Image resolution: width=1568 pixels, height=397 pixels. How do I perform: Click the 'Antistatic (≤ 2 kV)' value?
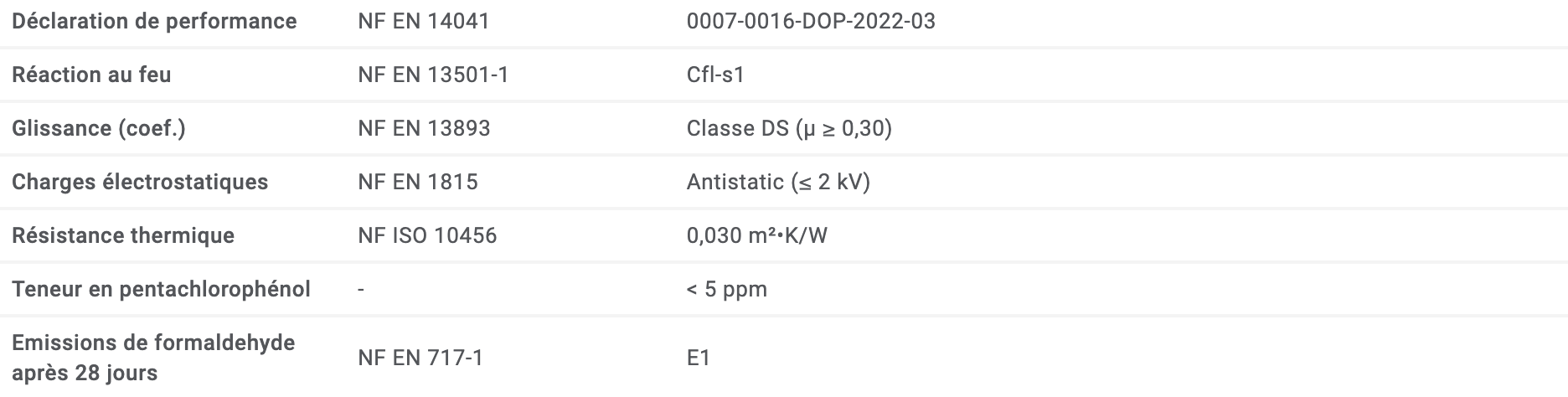point(778,182)
